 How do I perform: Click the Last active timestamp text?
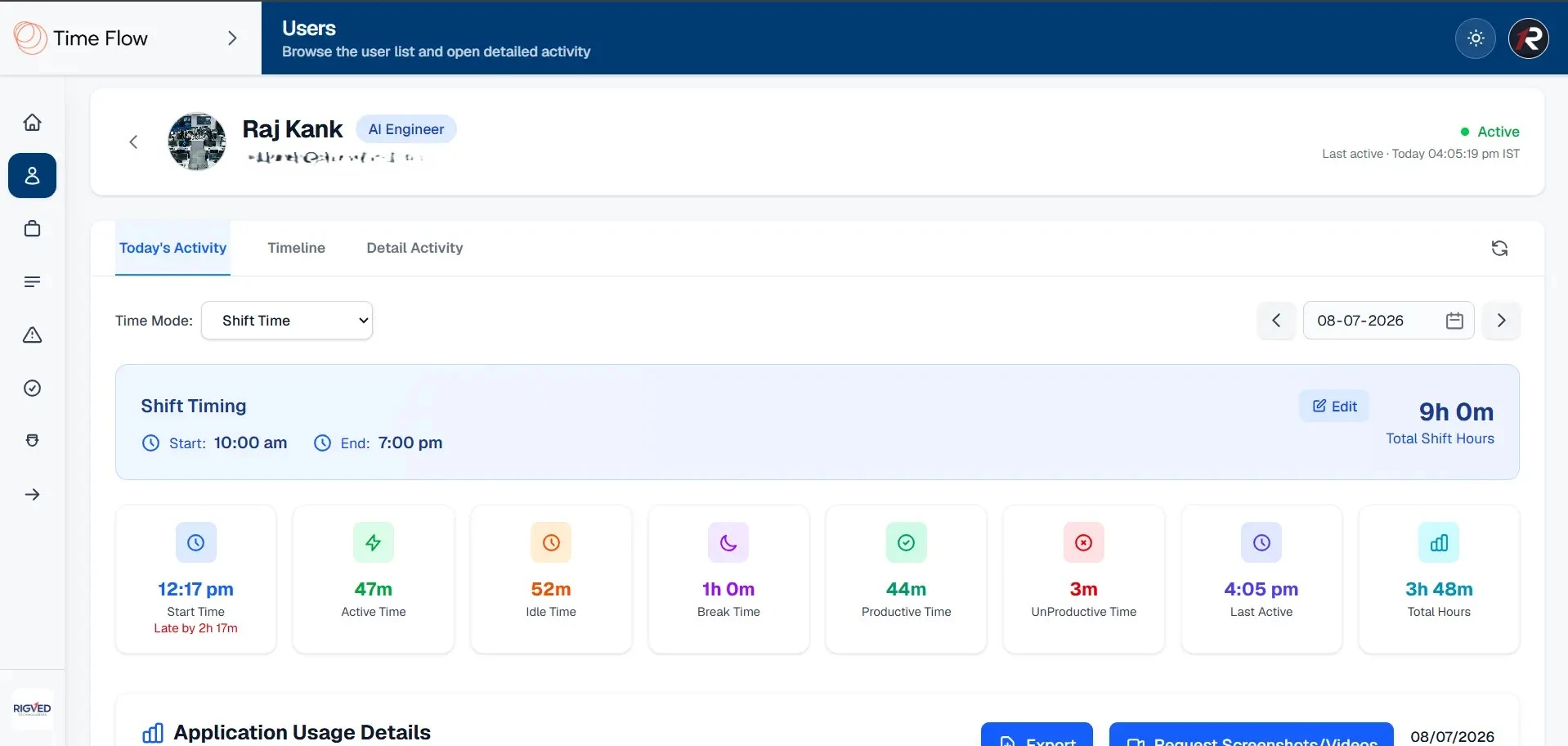[1421, 154]
